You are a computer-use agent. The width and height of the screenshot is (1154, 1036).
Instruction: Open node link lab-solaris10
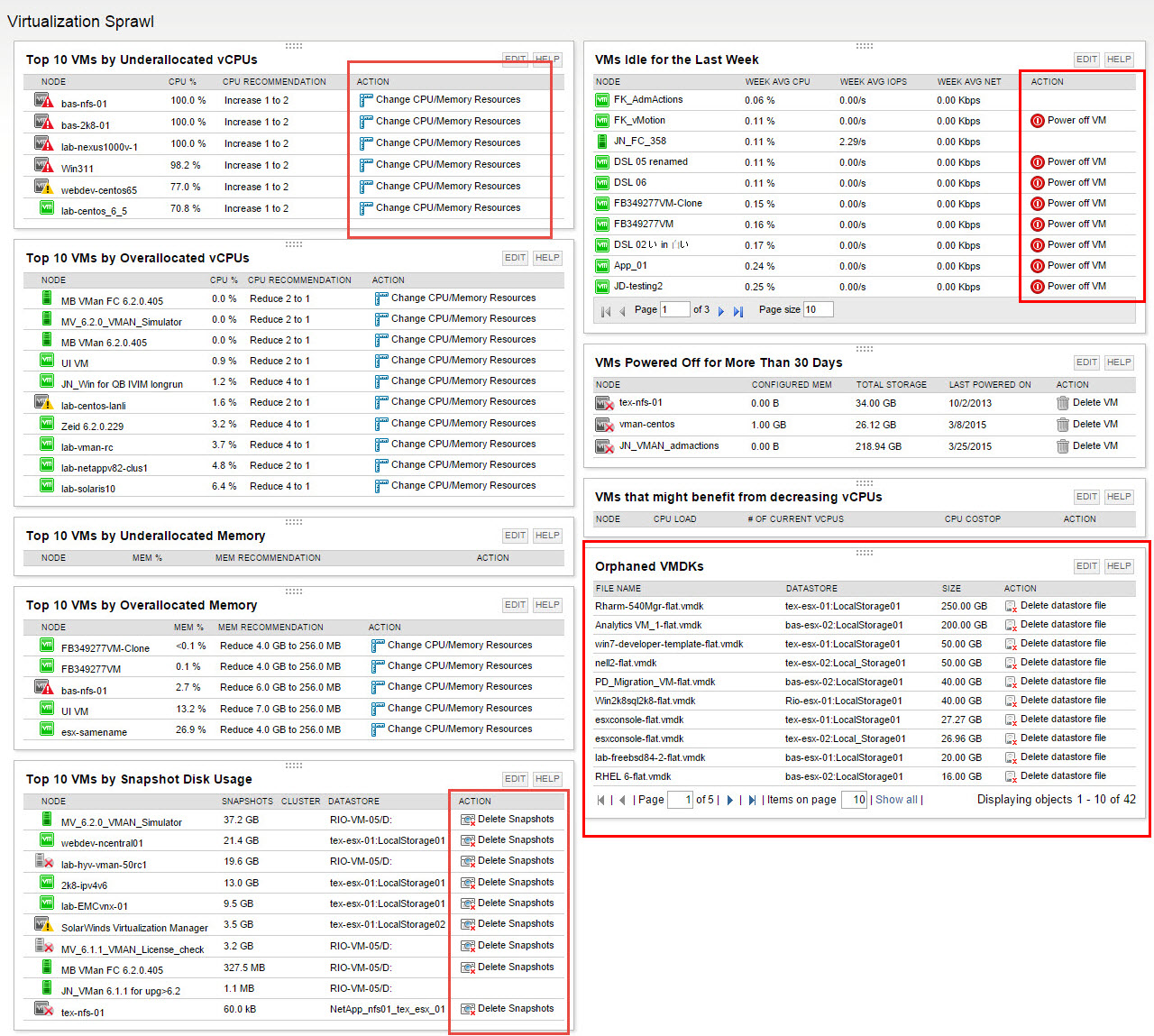coord(88,489)
